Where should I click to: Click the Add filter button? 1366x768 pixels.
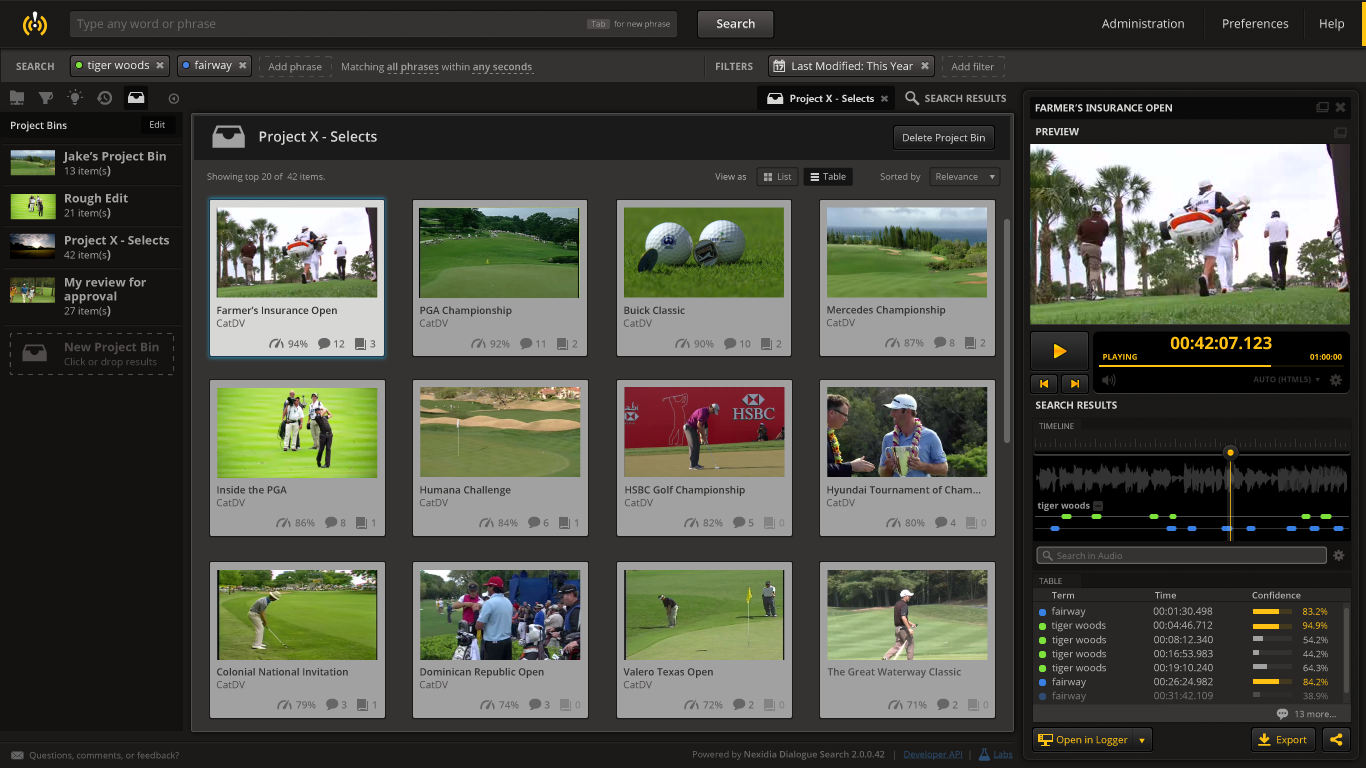(972, 66)
